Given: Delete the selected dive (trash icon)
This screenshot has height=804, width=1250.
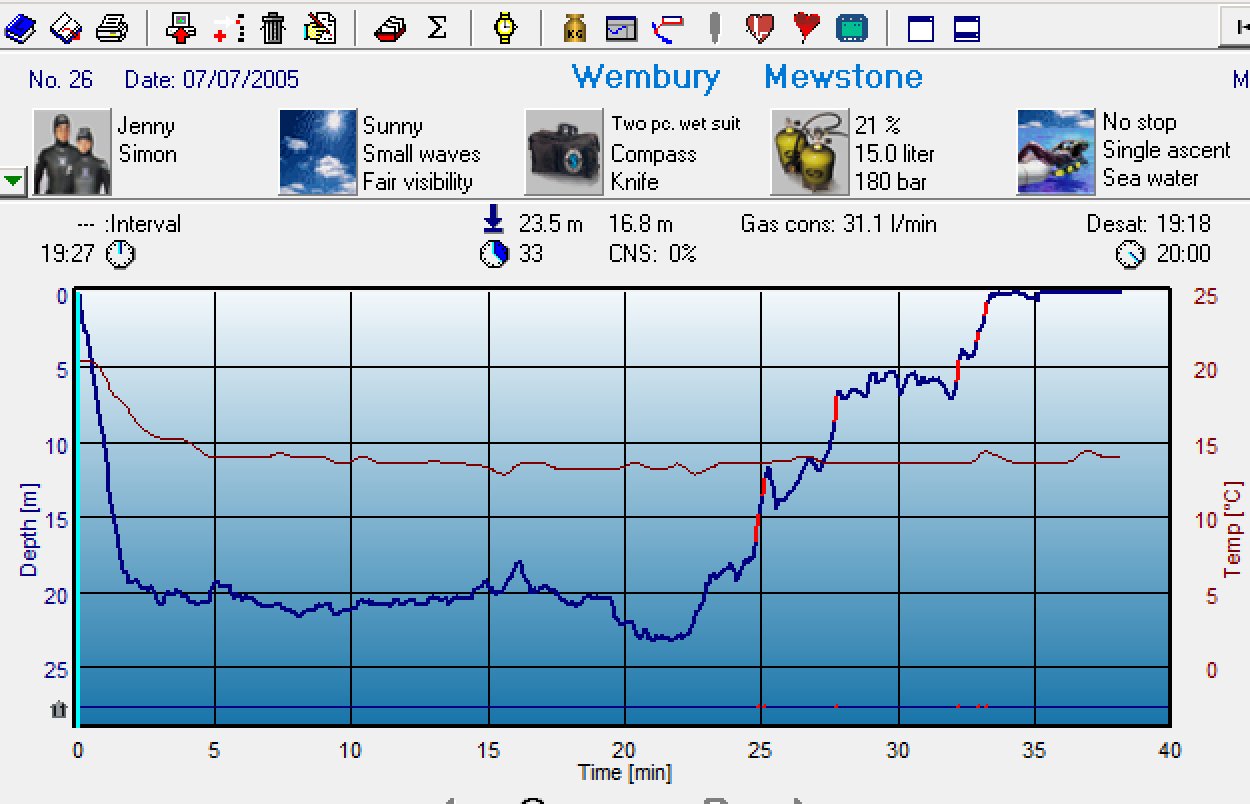Looking at the screenshot, I should pyautogui.click(x=271, y=27).
